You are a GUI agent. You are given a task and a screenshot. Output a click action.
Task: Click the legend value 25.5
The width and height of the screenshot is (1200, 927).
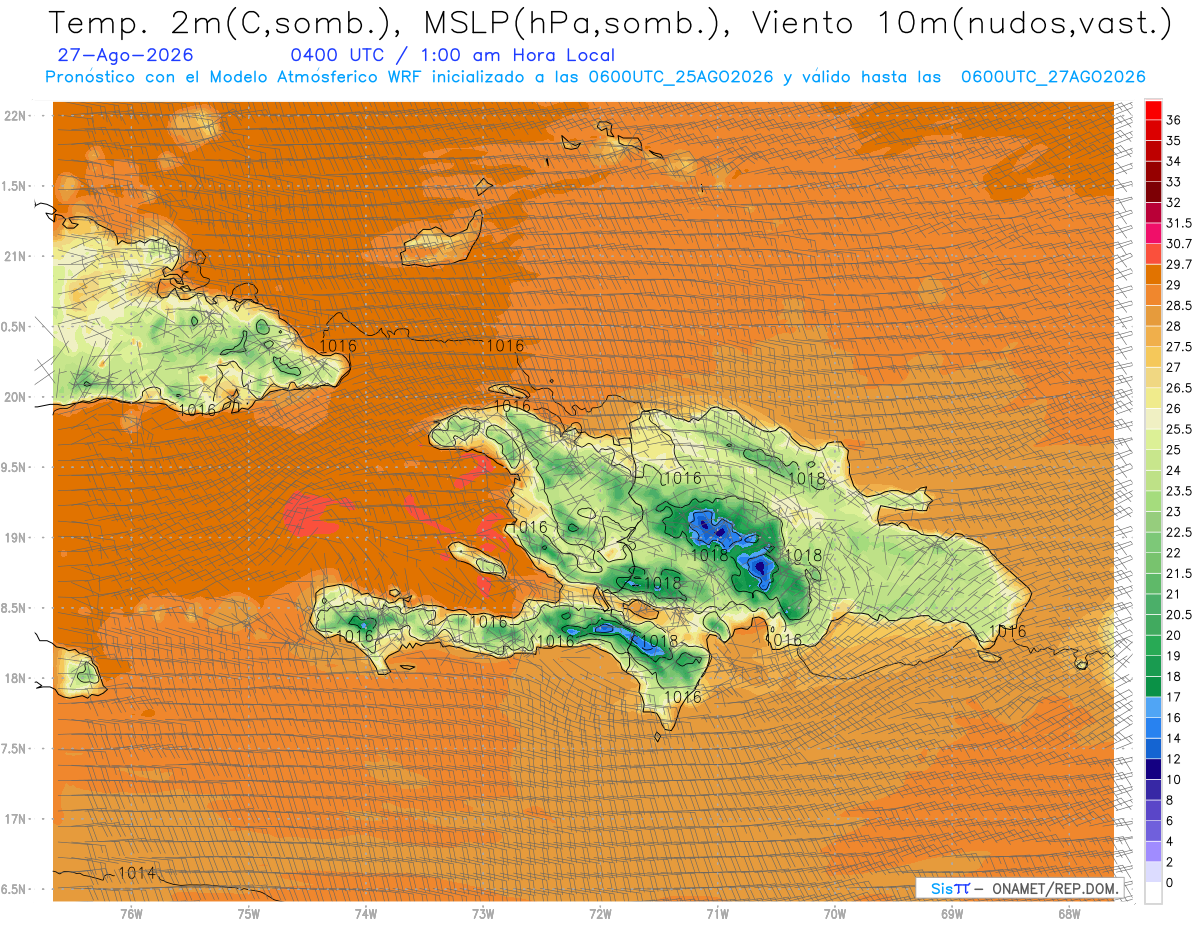pos(1178,429)
